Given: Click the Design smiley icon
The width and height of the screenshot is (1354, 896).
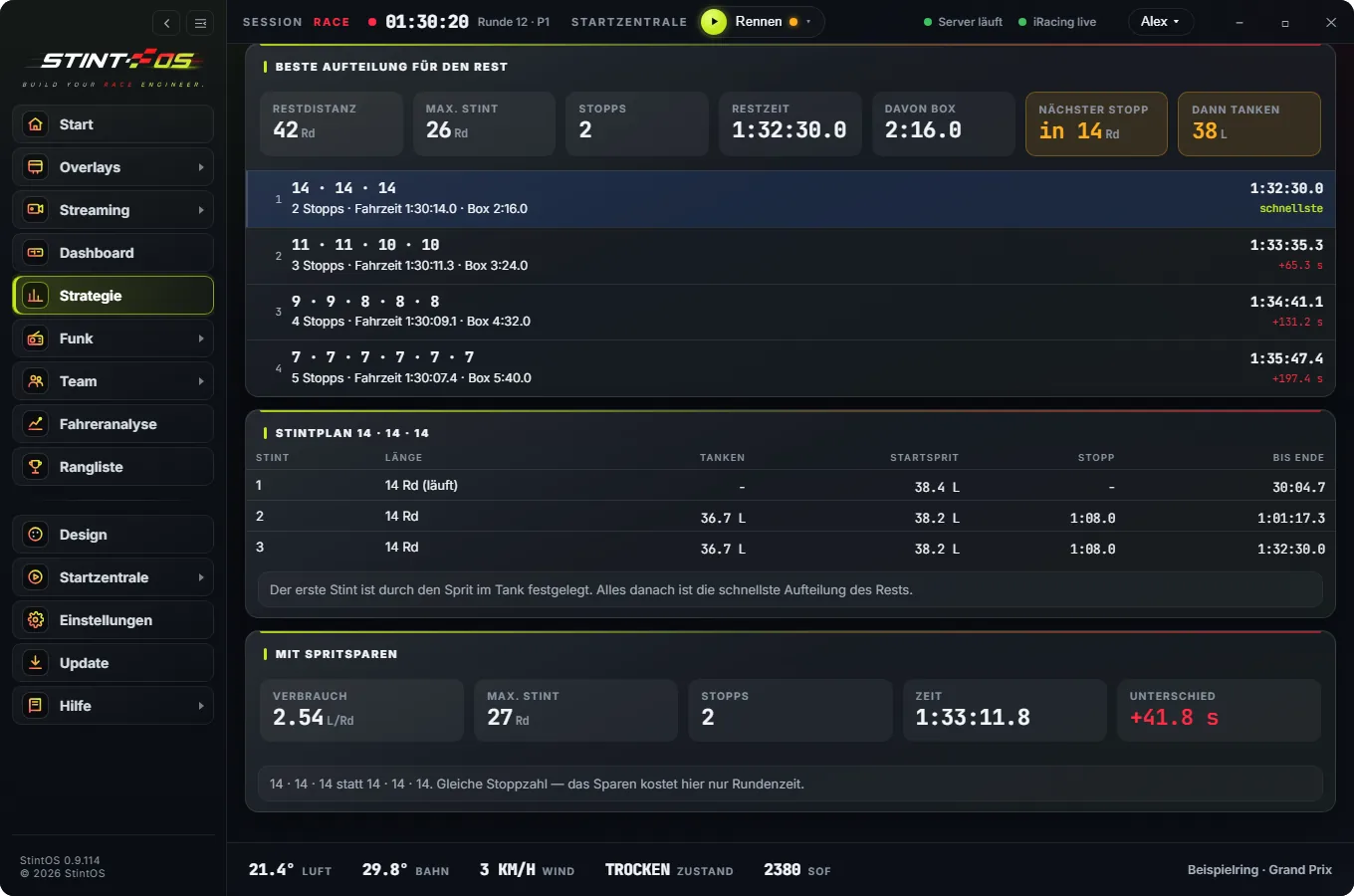Looking at the screenshot, I should click(x=36, y=535).
